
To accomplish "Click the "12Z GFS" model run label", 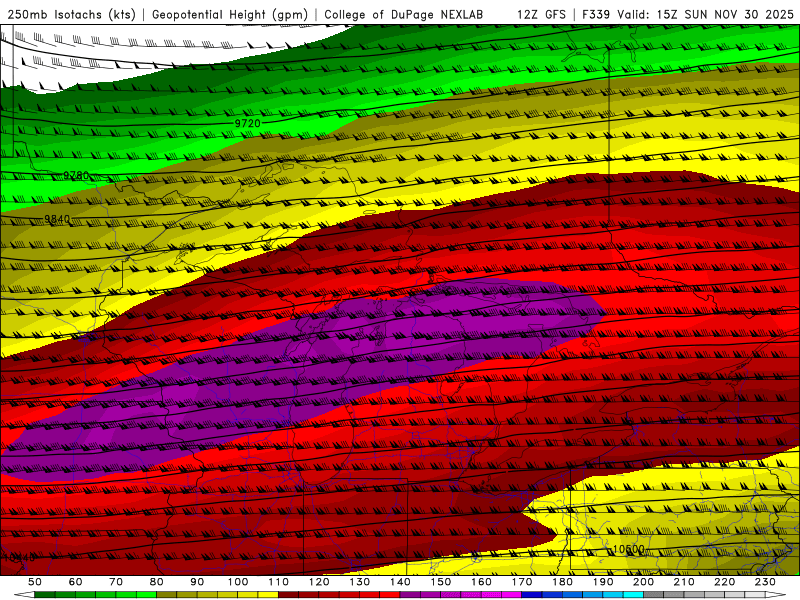I will 541,15.
